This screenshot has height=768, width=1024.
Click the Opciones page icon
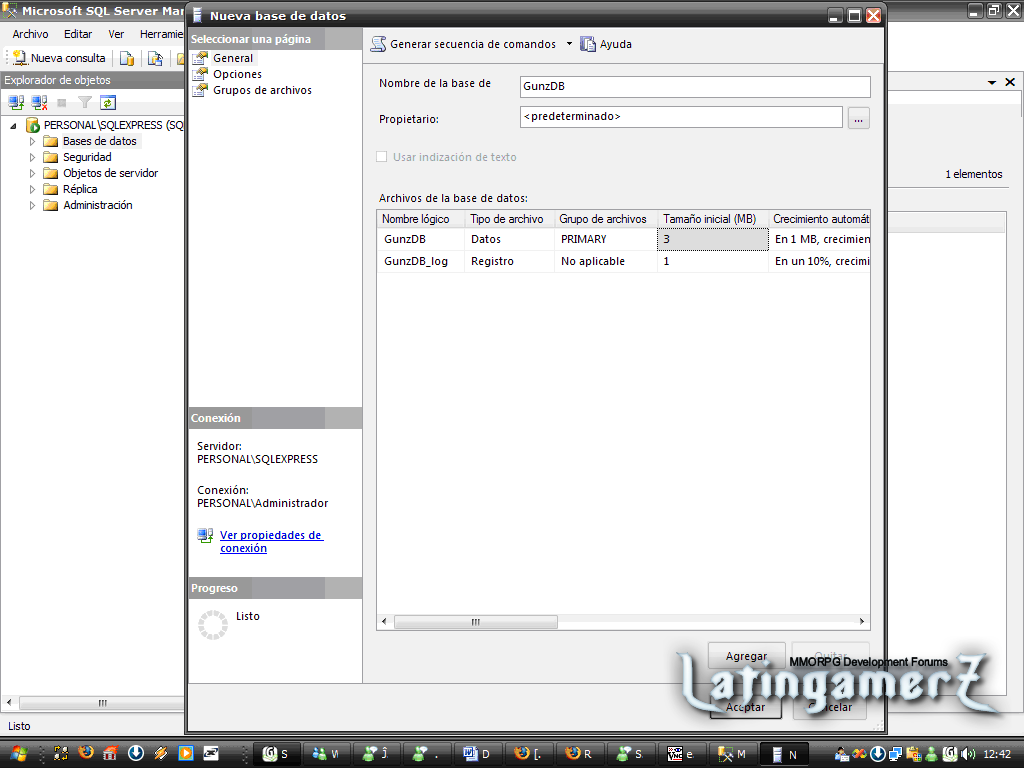pos(200,74)
